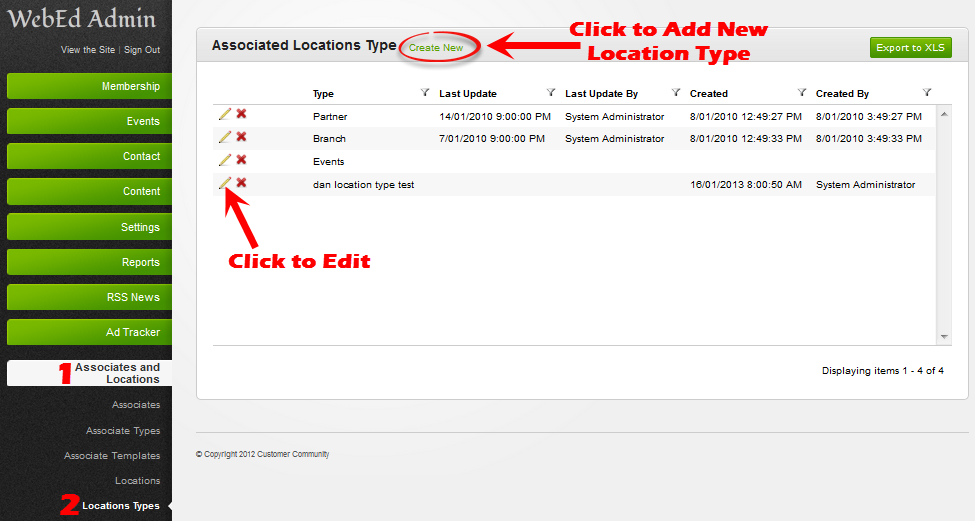Click 16/01/2013 8:00:50 AM created cell
Image resolution: width=975 pixels, height=521 pixels.
(x=746, y=185)
